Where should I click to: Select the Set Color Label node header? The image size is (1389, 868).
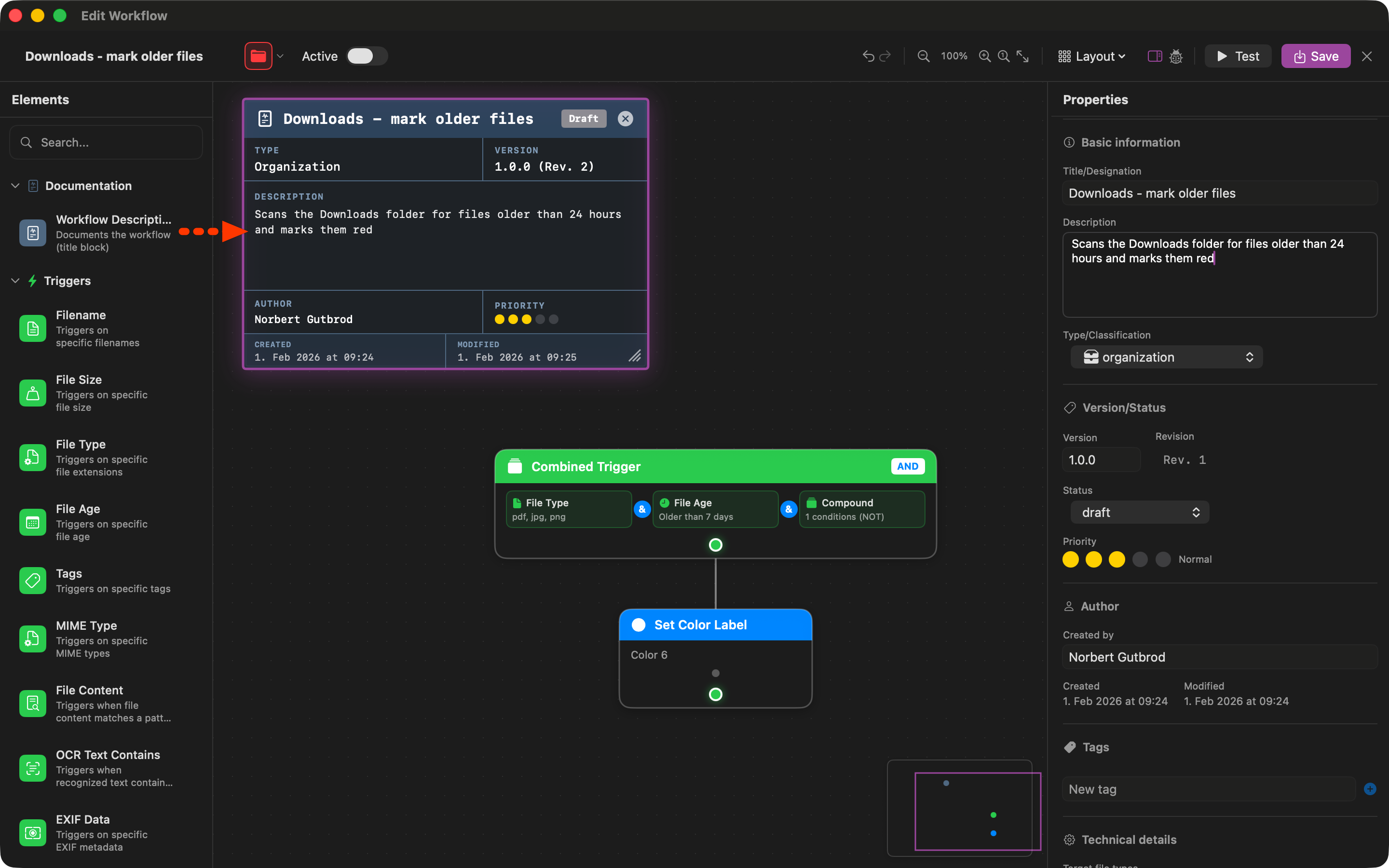pos(715,624)
